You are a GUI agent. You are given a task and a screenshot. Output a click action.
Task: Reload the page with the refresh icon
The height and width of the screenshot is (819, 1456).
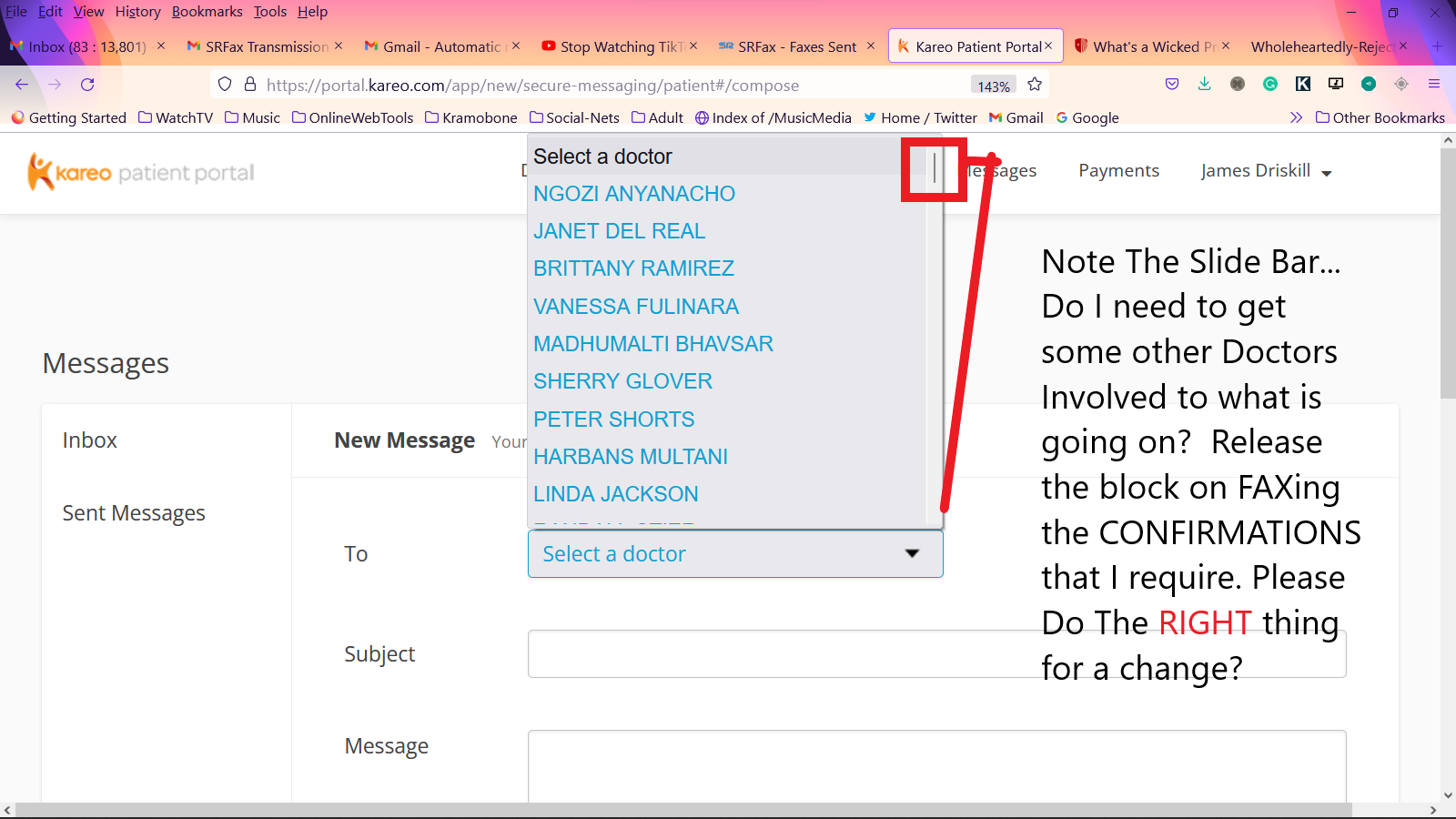click(87, 85)
